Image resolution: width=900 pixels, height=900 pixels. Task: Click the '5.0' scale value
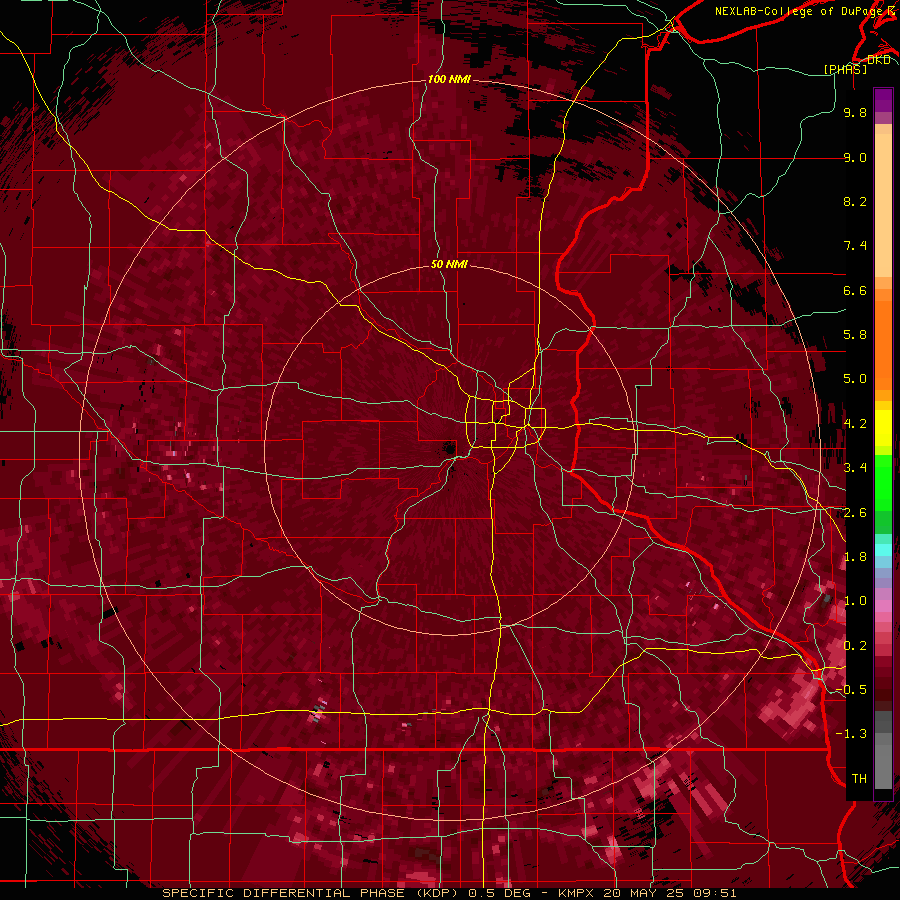[855, 379]
